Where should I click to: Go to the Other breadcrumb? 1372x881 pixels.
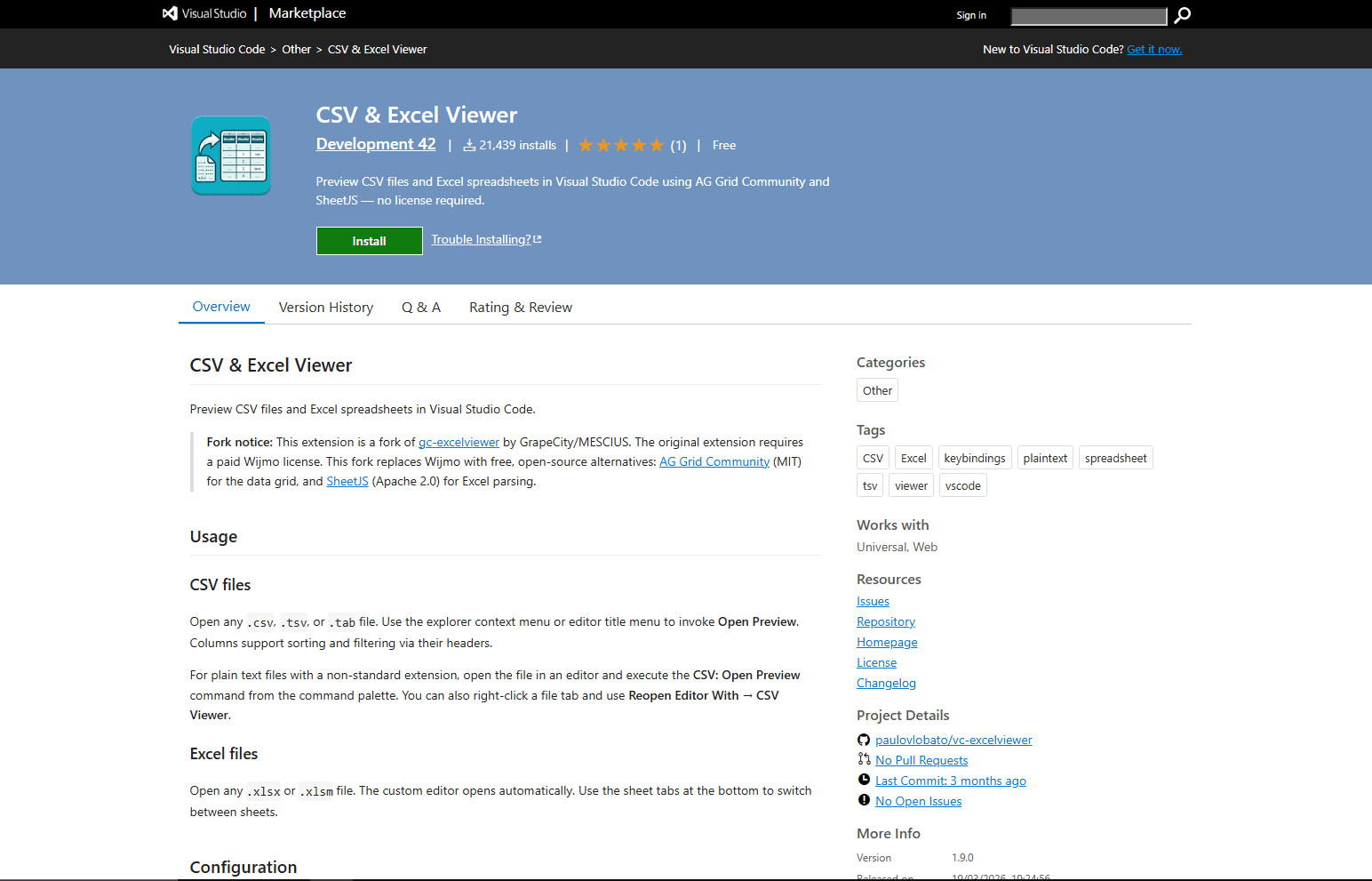[x=297, y=50]
